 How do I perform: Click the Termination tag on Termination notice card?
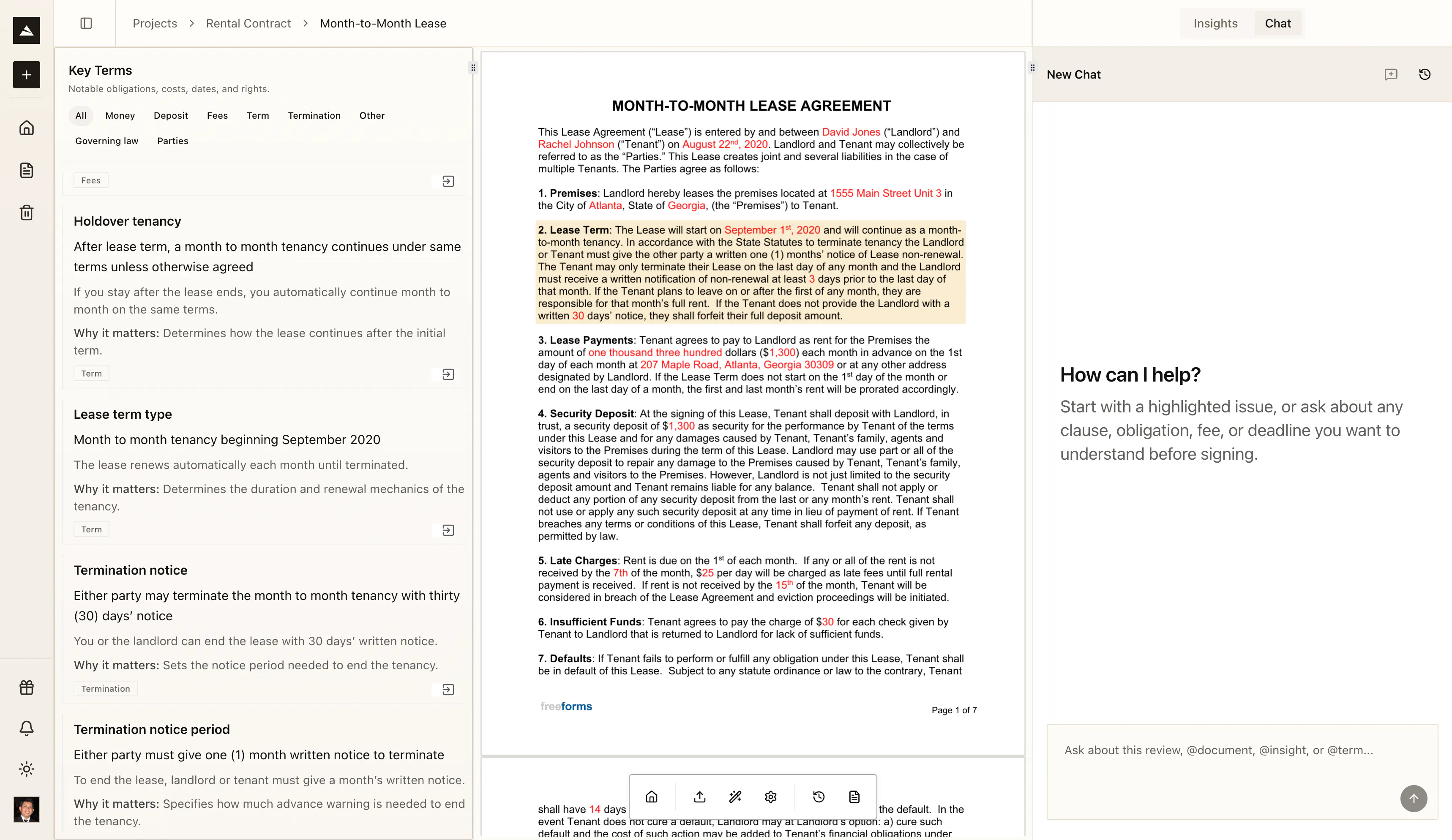[106, 688]
